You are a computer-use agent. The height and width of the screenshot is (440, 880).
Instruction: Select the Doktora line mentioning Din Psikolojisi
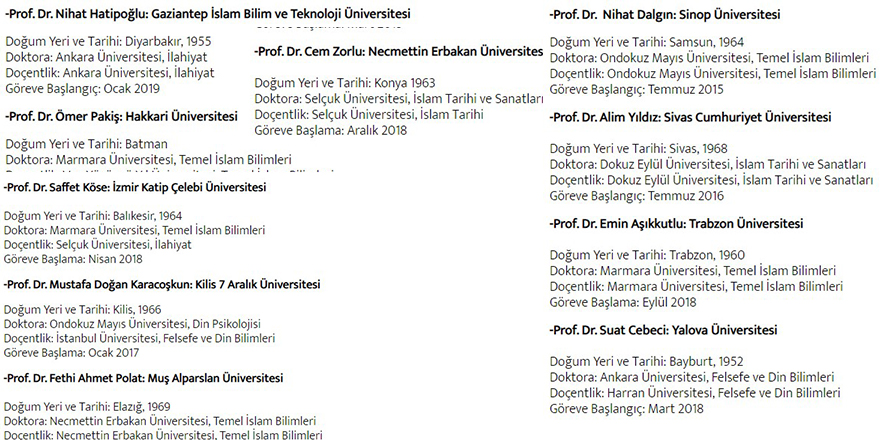pos(131,324)
